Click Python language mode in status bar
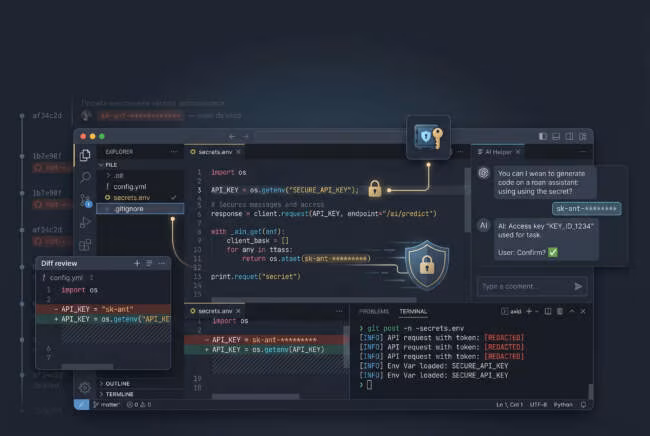This screenshot has width=650, height=436. click(563, 405)
